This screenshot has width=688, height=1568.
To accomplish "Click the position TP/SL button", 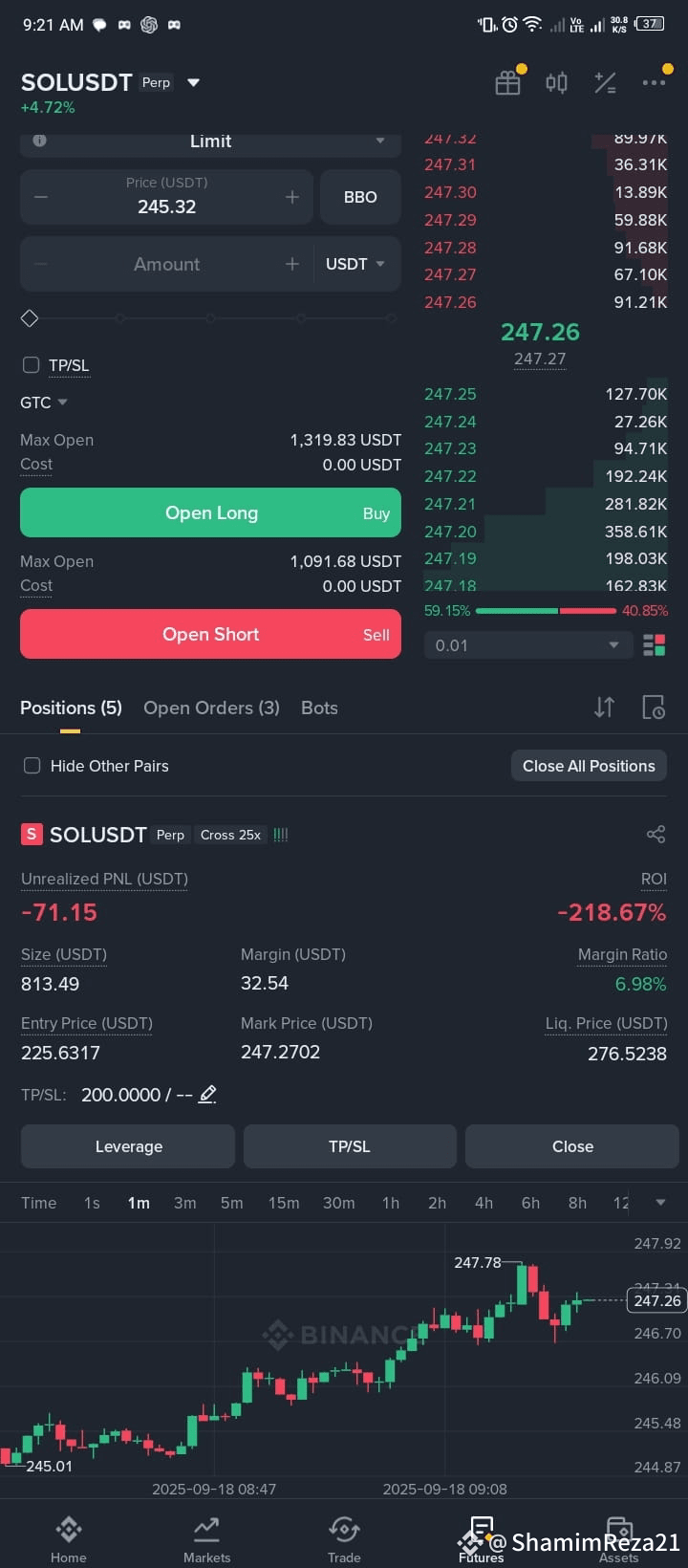I will [x=350, y=1146].
